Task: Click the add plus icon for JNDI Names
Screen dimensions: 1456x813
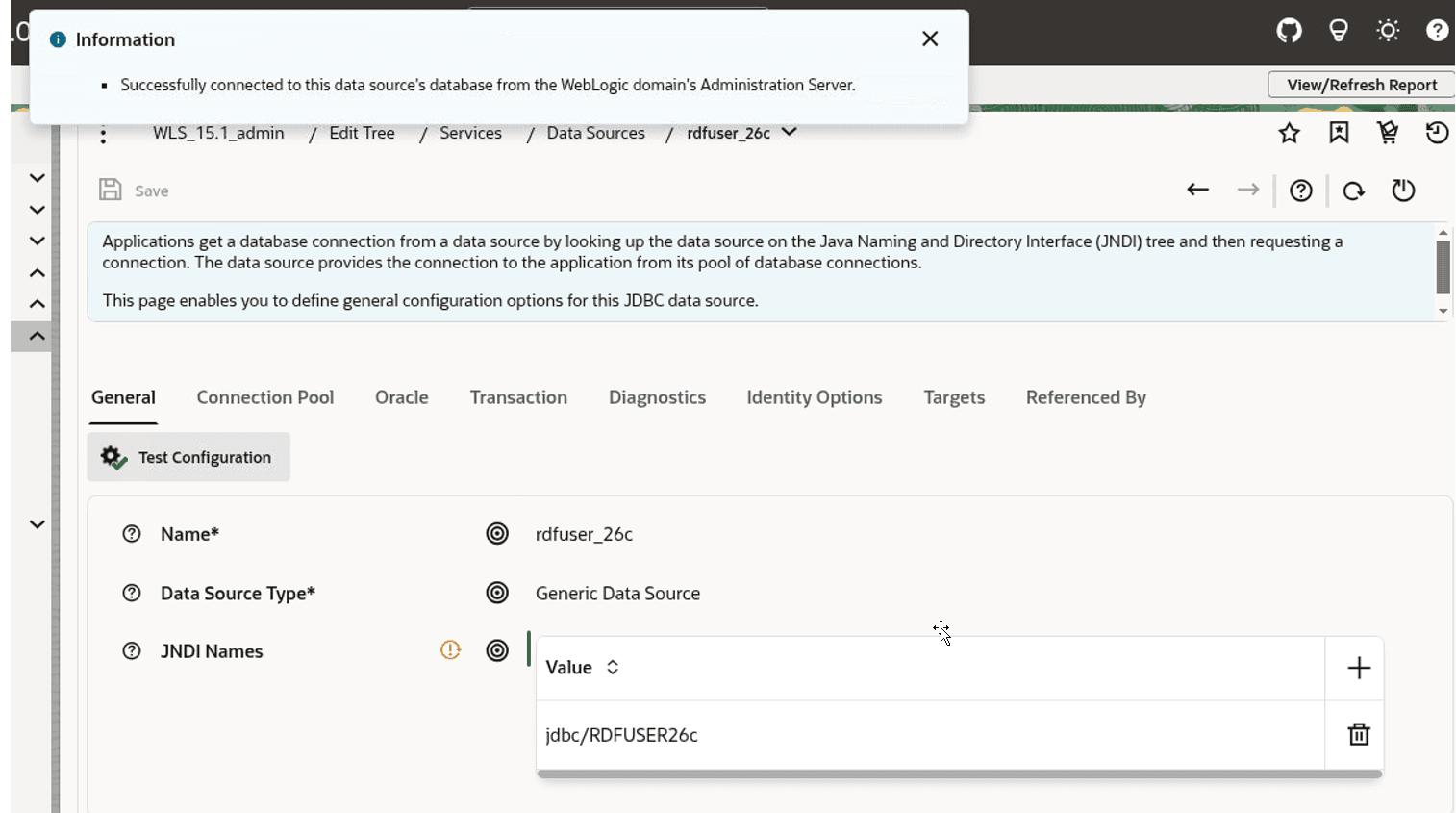Action: (1358, 668)
